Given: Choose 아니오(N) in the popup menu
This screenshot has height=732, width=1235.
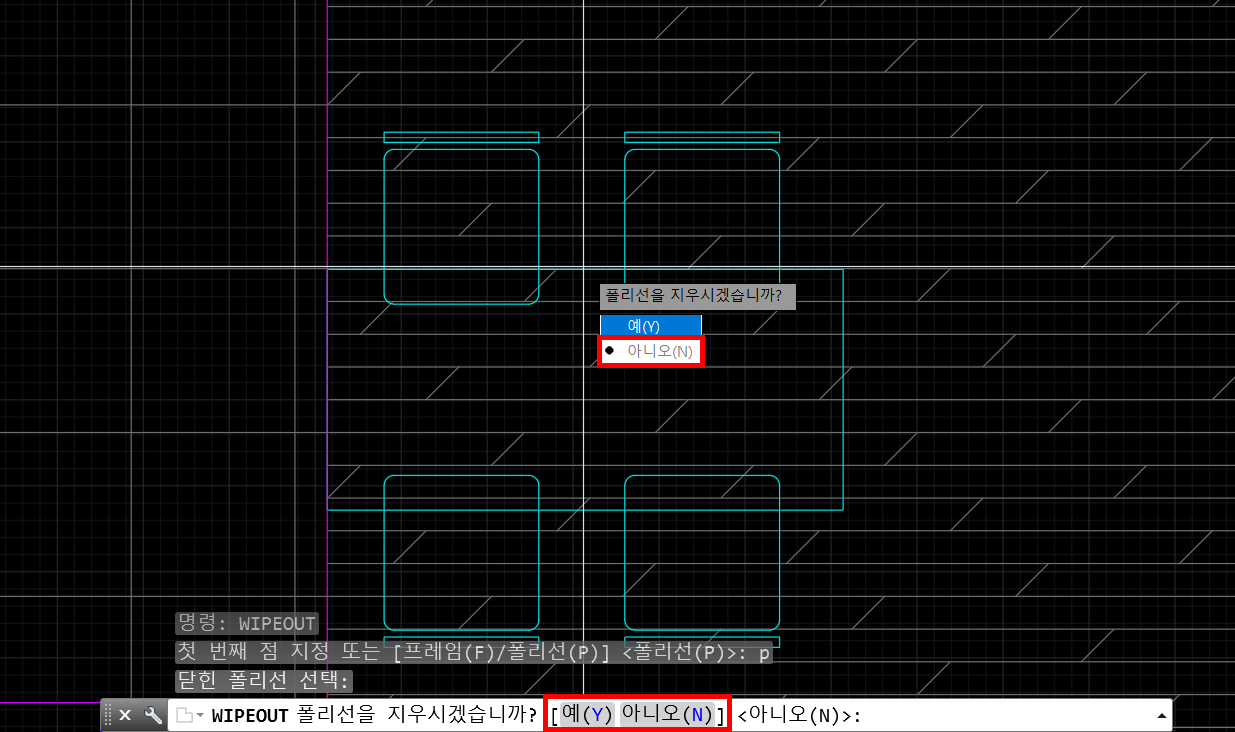Looking at the screenshot, I should (x=651, y=351).
